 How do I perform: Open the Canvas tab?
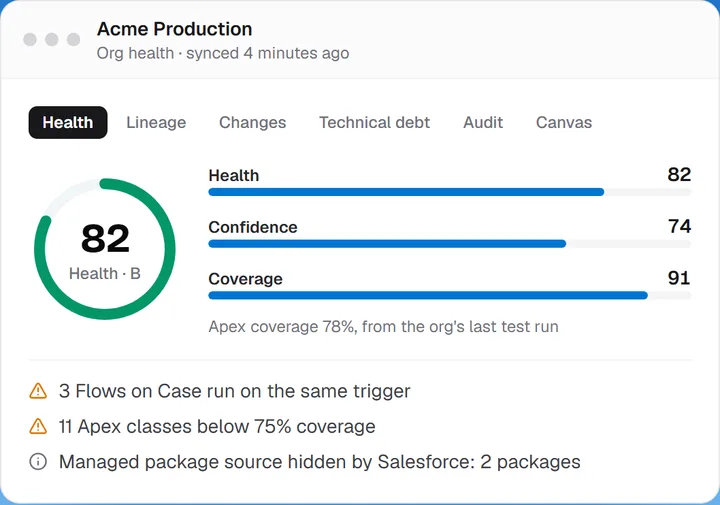point(564,123)
